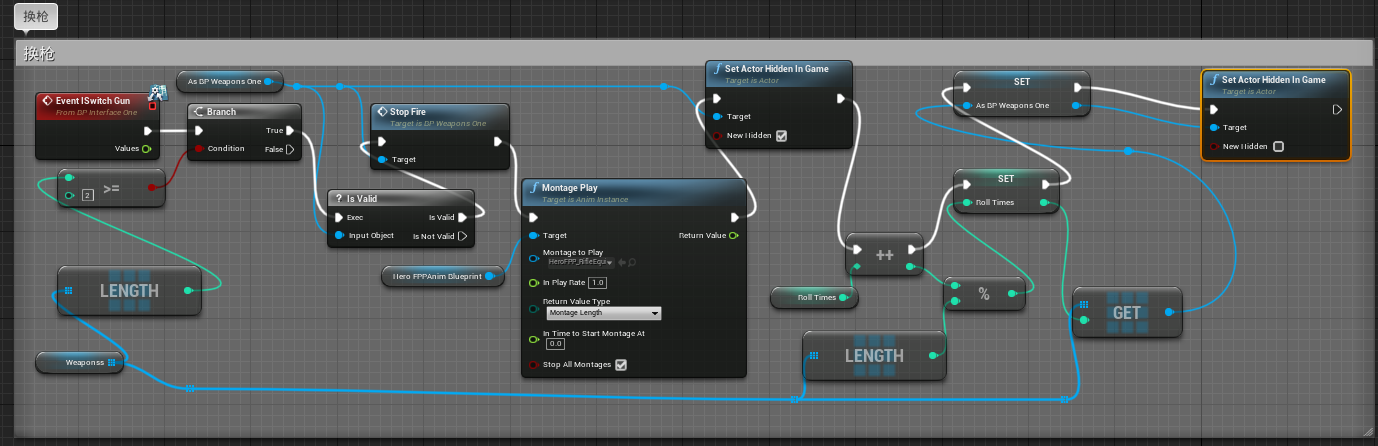Check New Hidden on the highlighted Set Actor Hidden node
Viewport: 1378px width, 446px height.
point(1278,146)
